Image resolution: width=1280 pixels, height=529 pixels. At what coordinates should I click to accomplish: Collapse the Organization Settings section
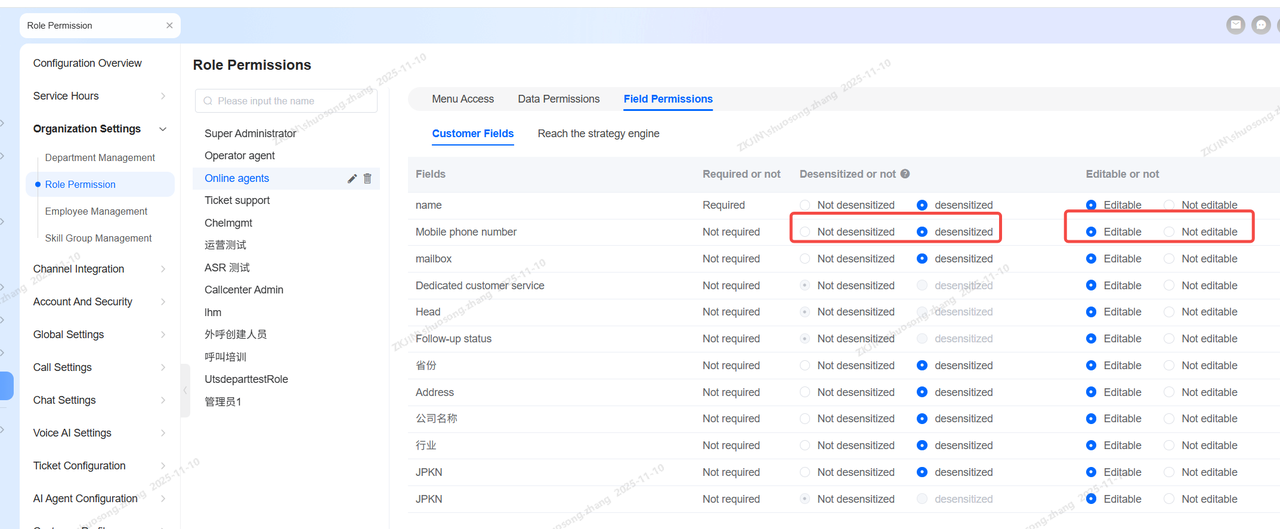point(163,129)
